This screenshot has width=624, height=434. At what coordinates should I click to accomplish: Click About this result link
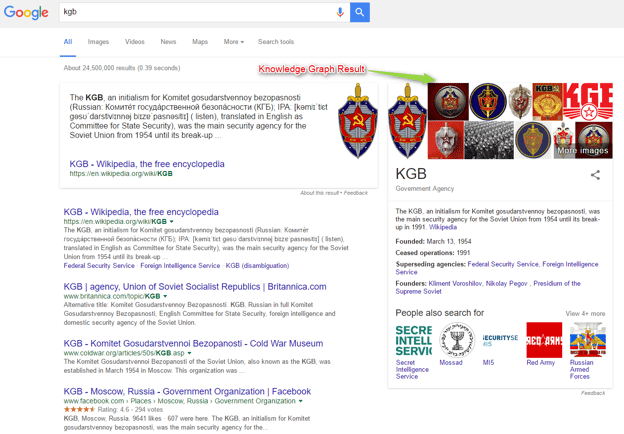click(x=320, y=193)
